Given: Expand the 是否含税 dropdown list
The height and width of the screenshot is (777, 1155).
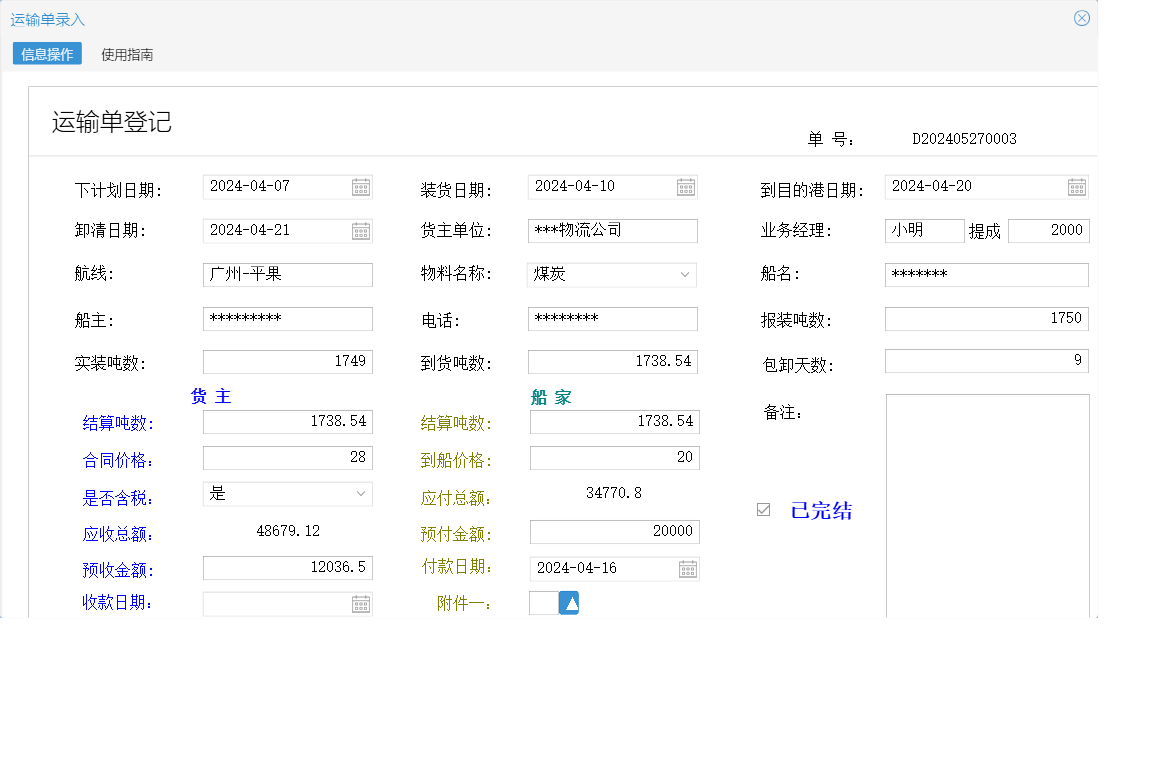Looking at the screenshot, I should tap(357, 494).
